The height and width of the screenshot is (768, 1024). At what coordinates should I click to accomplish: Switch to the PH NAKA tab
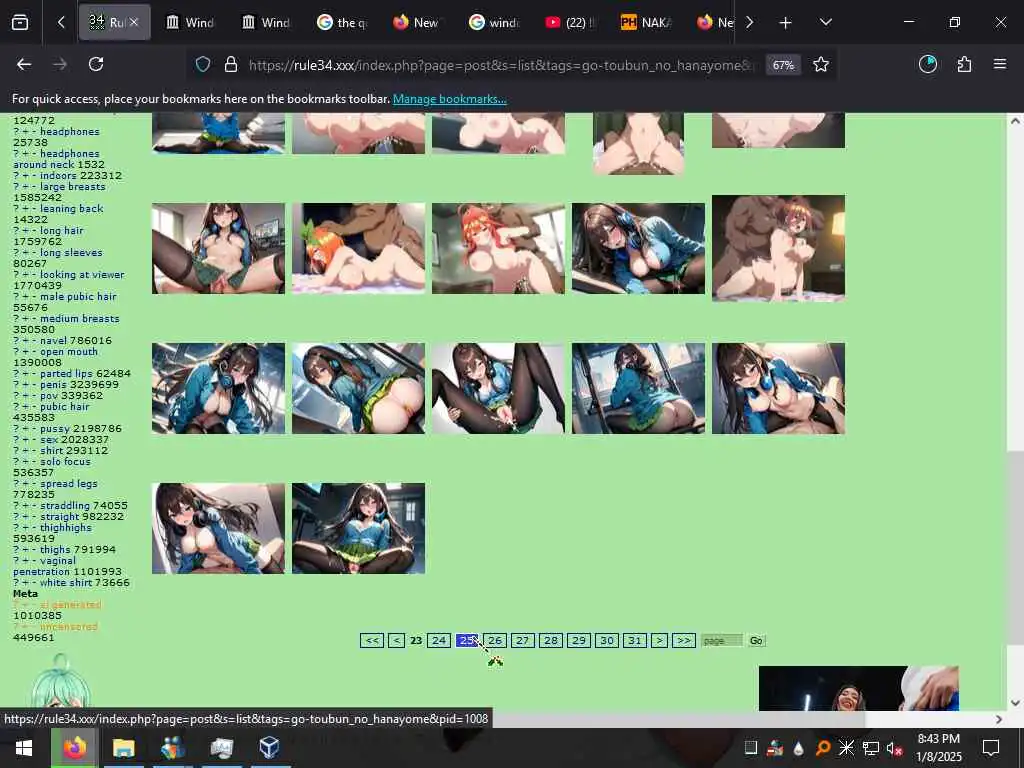tap(646, 23)
